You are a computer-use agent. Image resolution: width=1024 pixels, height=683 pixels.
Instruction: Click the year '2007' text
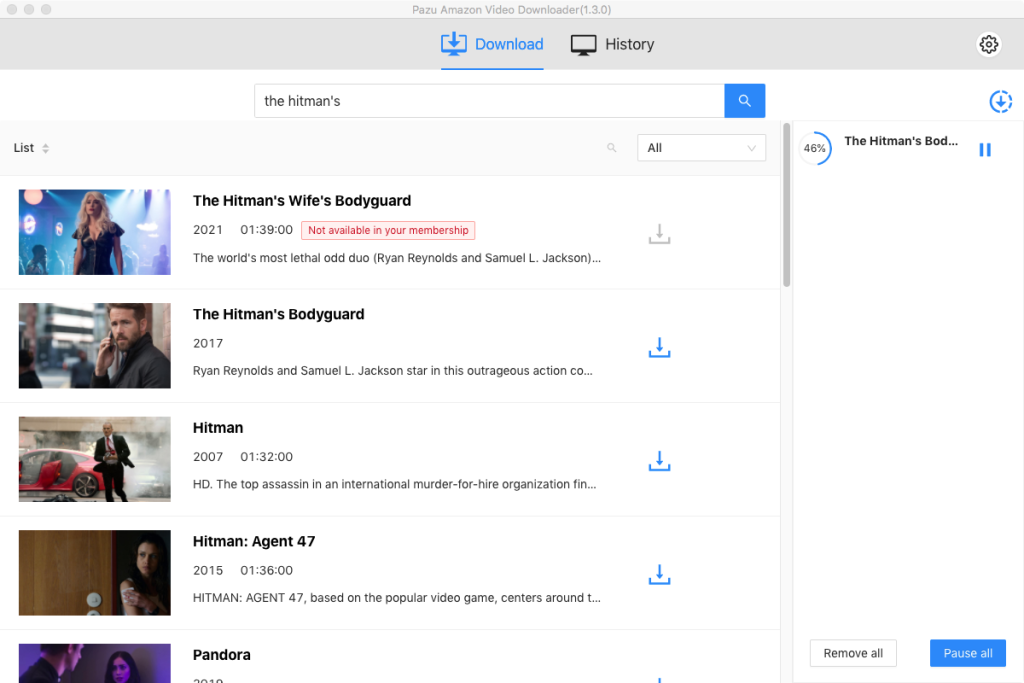[x=208, y=457]
